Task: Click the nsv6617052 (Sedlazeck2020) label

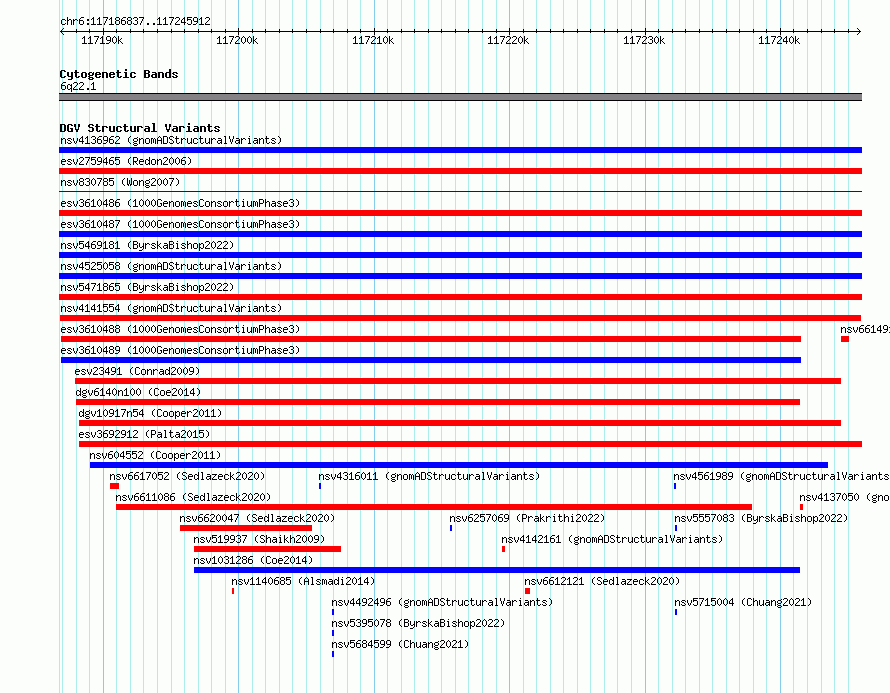Action: pos(187,476)
